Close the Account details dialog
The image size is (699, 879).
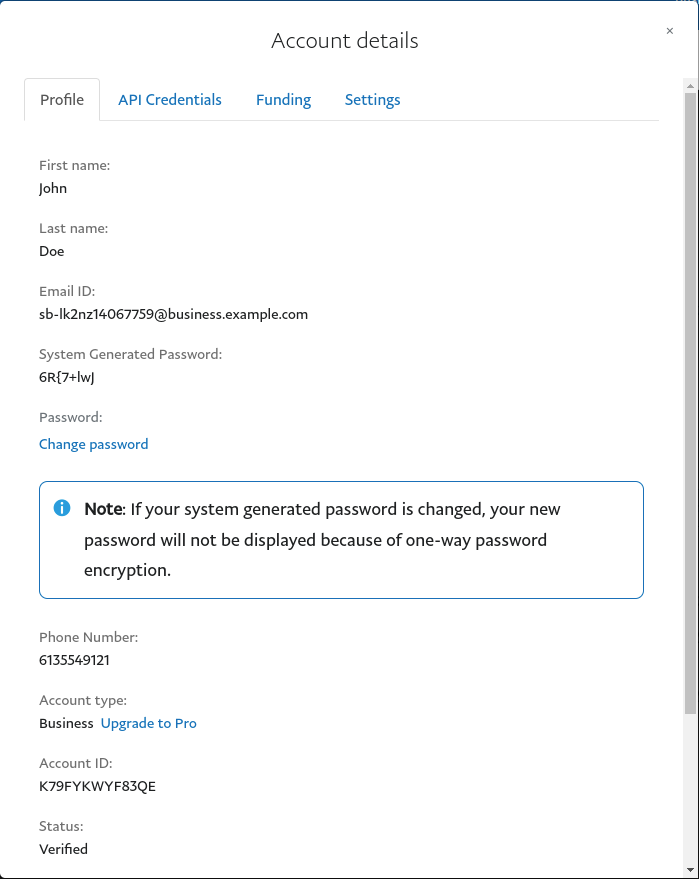670,31
